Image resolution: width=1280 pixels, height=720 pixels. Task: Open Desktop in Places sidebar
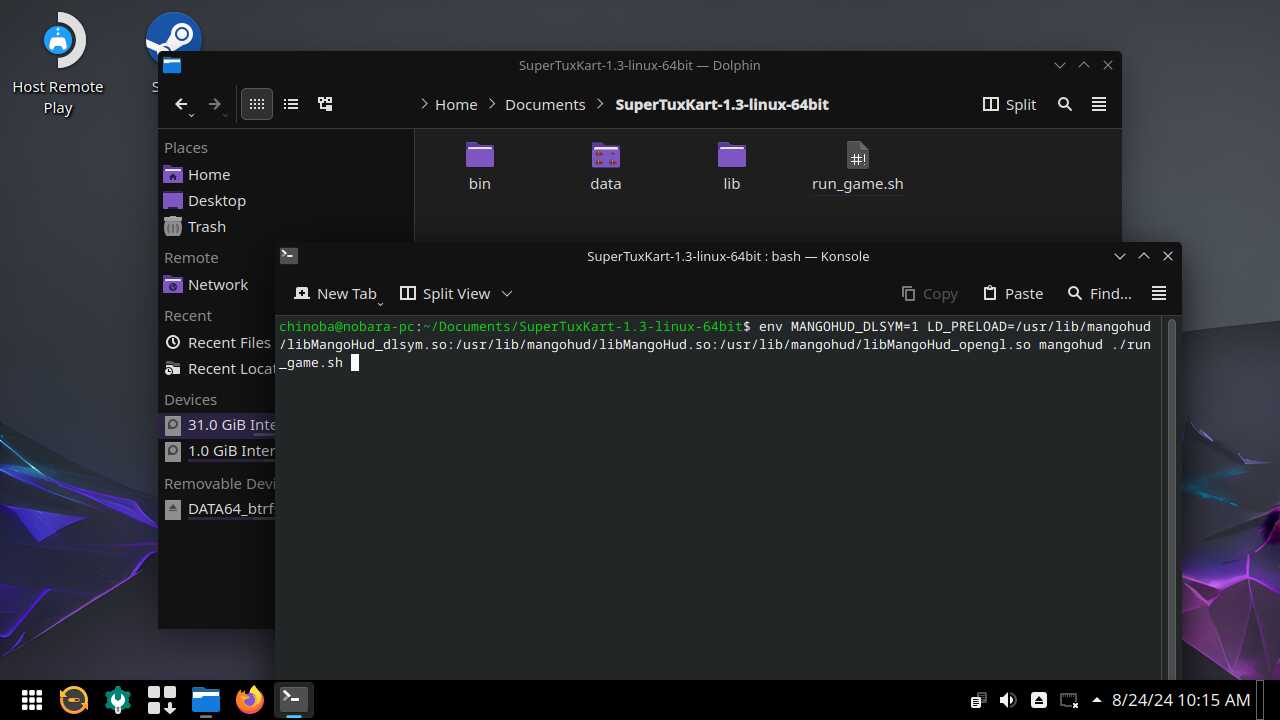click(218, 200)
